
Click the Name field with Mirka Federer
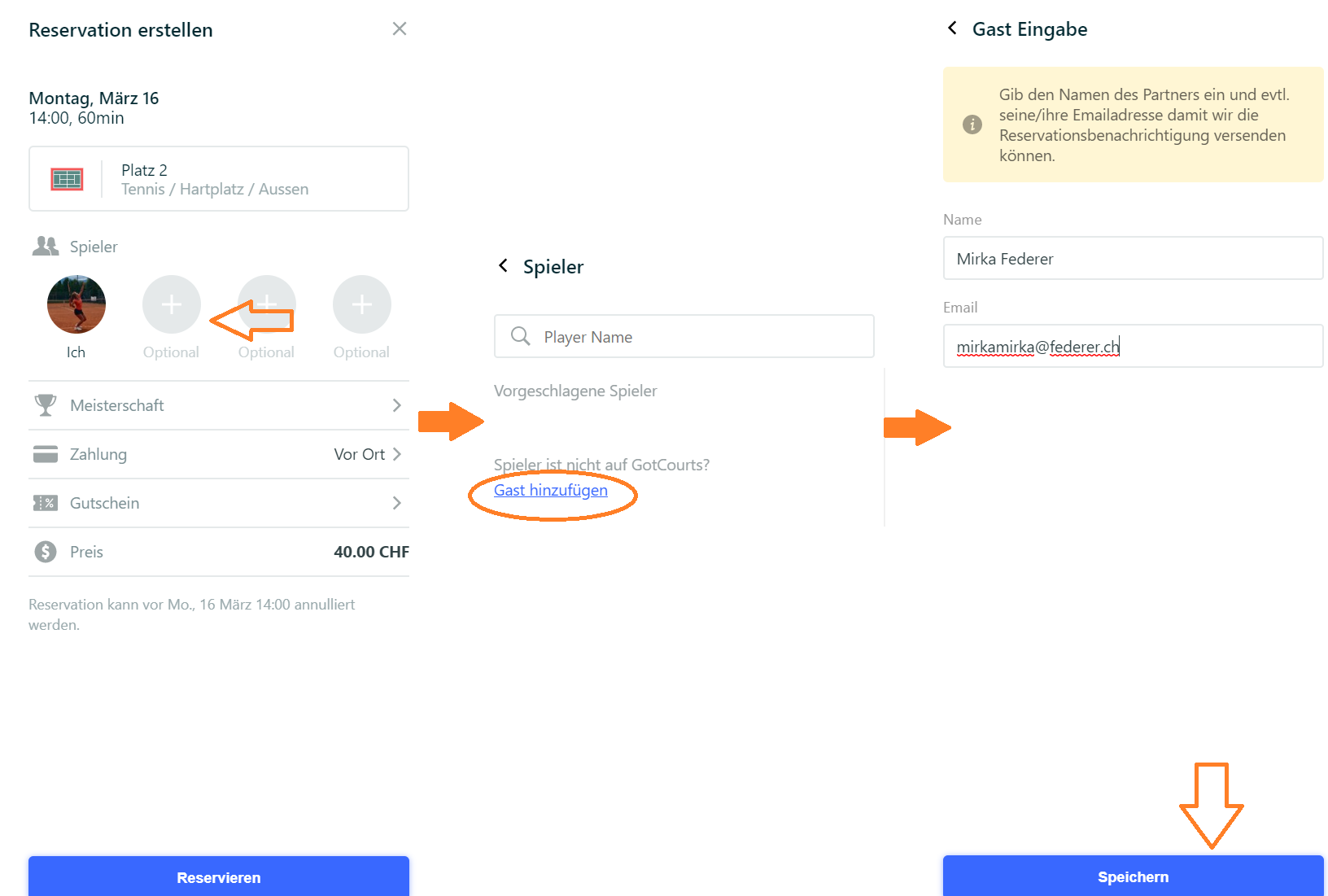pyautogui.click(x=1134, y=258)
